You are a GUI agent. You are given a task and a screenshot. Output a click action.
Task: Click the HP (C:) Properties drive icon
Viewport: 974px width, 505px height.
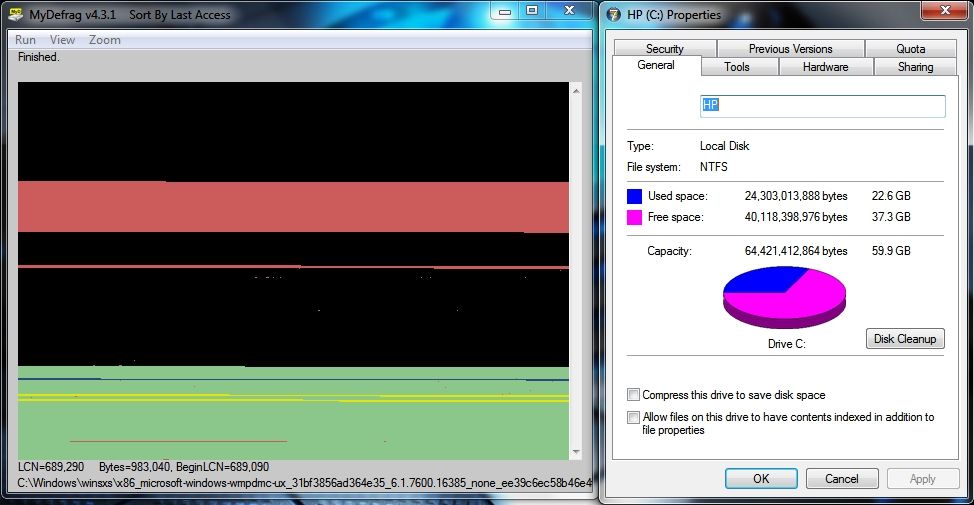pos(614,14)
